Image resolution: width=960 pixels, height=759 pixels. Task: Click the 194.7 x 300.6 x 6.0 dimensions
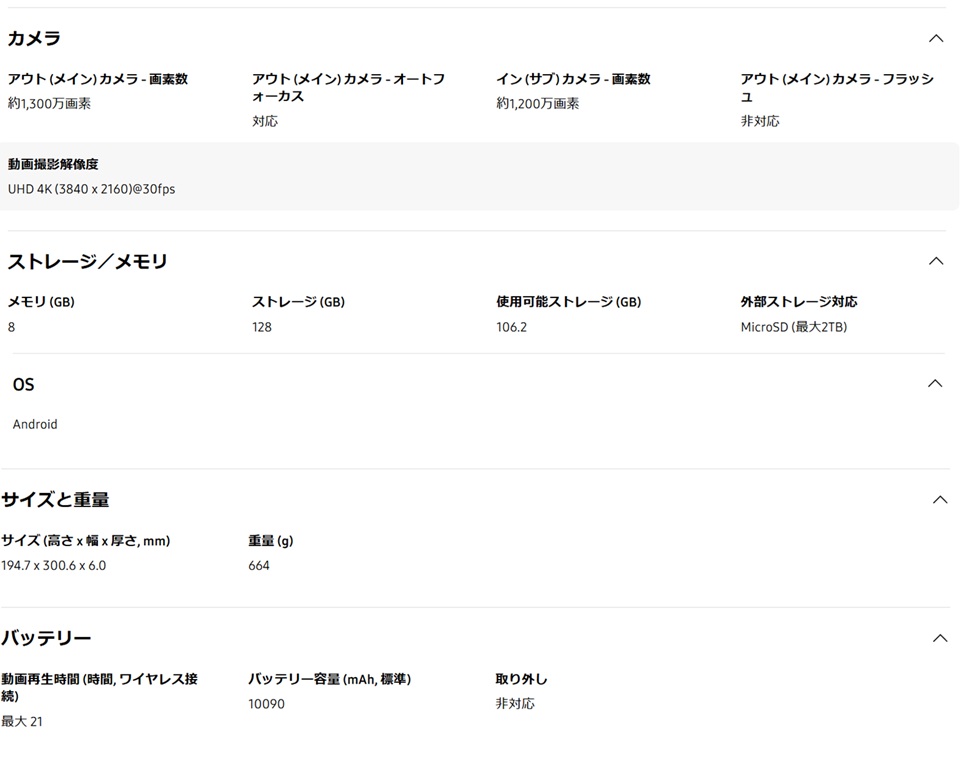(53, 566)
